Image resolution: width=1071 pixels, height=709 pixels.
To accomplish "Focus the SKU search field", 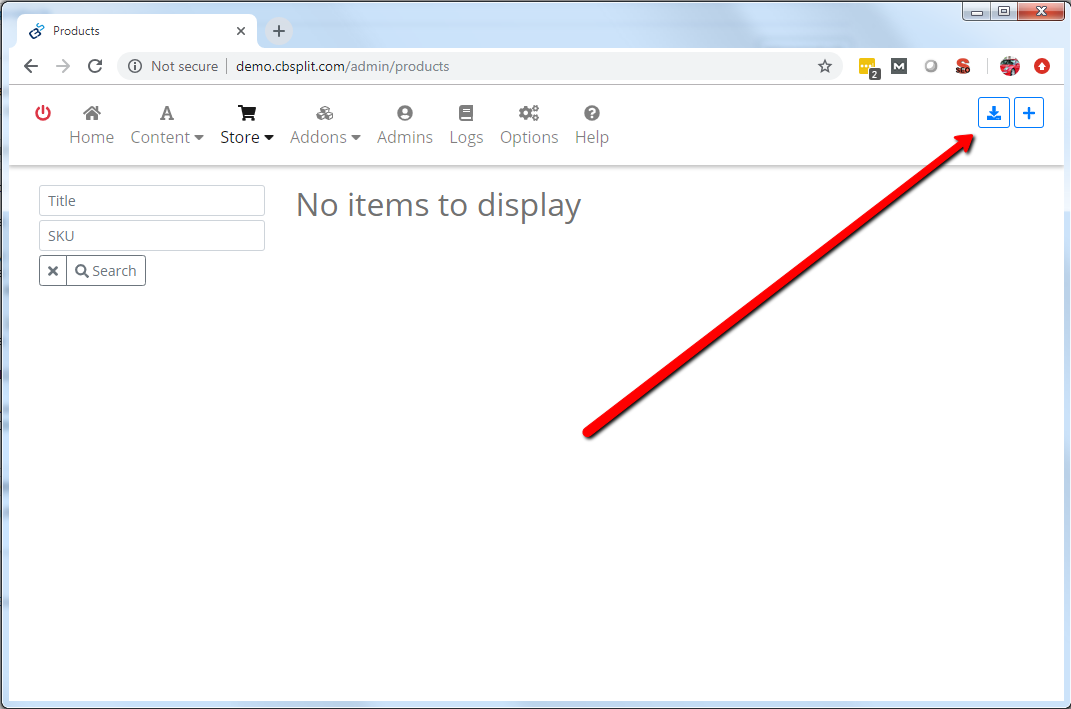I will 152,236.
